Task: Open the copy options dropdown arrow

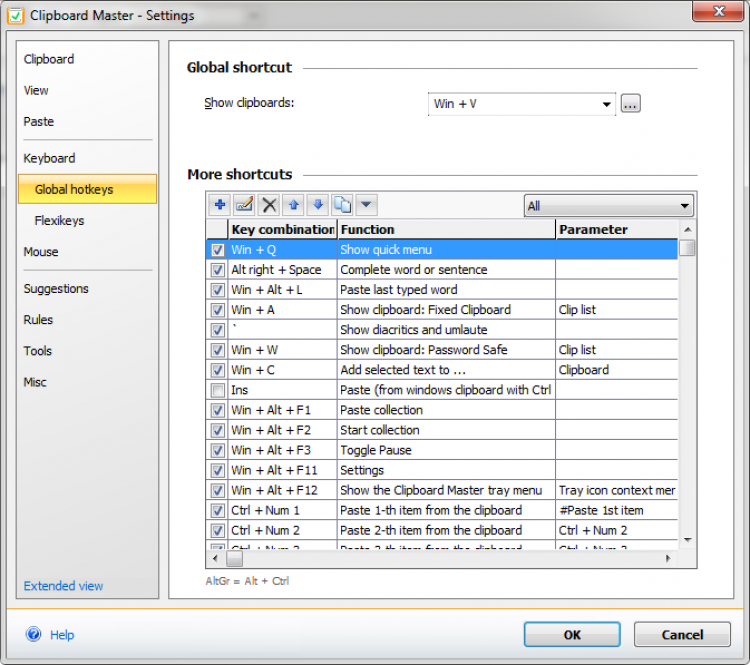Action: [x=366, y=205]
